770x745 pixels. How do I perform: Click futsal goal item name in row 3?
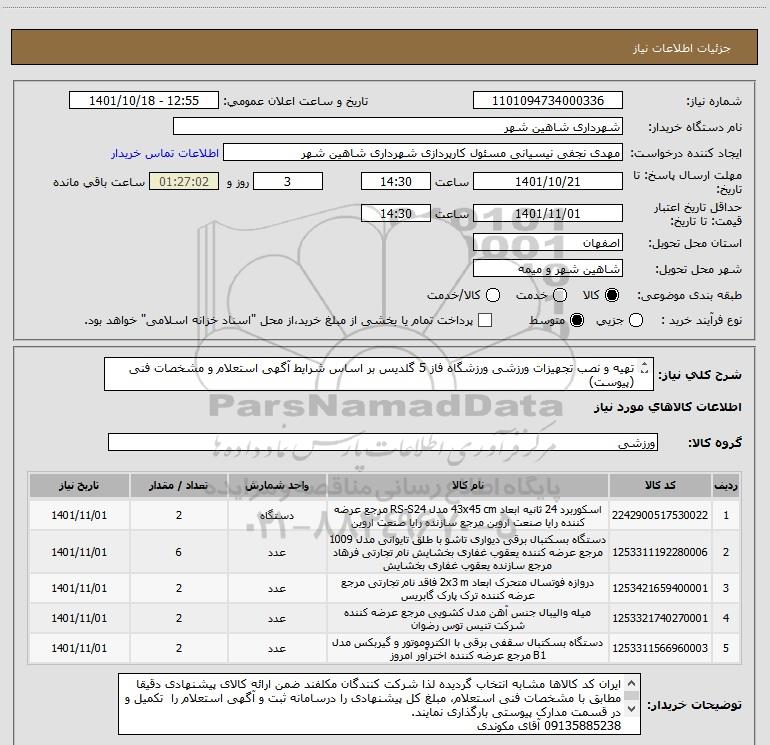tap(468, 588)
